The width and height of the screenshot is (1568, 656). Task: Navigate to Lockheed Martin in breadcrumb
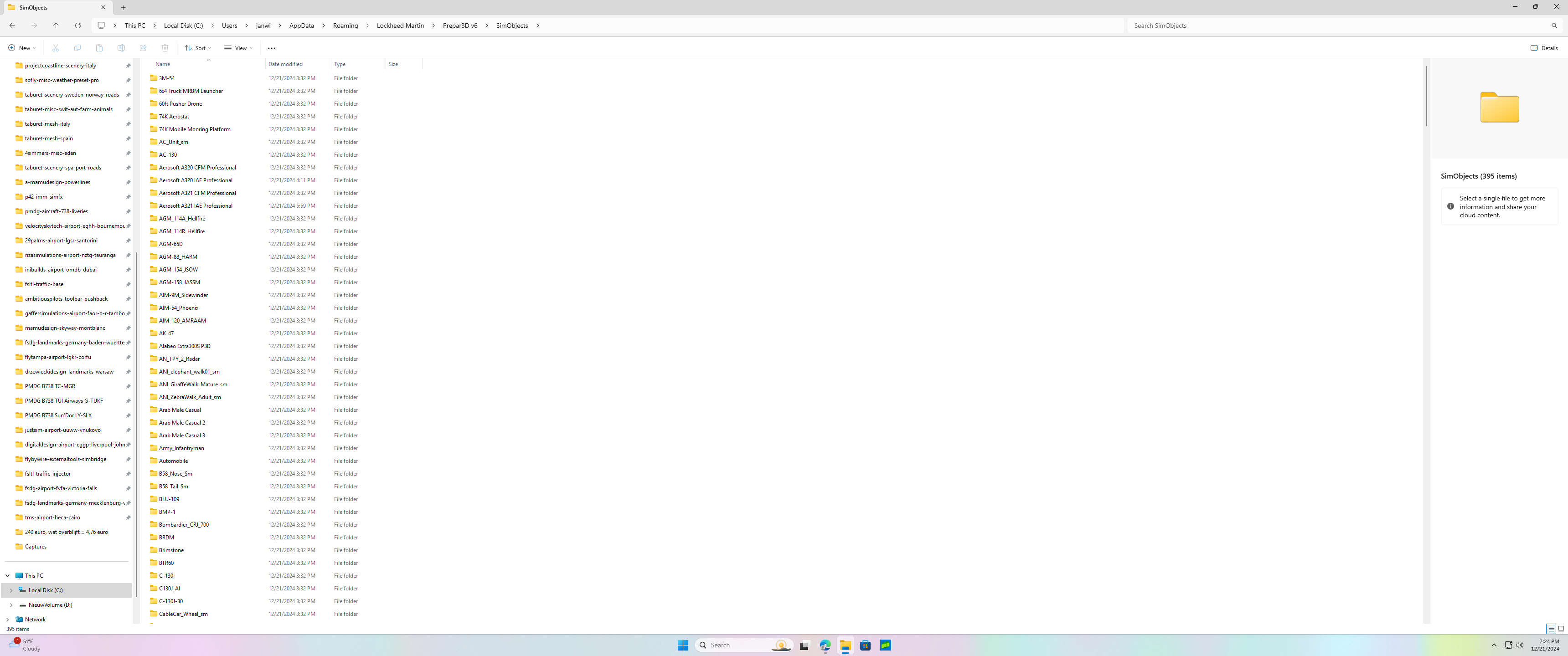coord(401,26)
